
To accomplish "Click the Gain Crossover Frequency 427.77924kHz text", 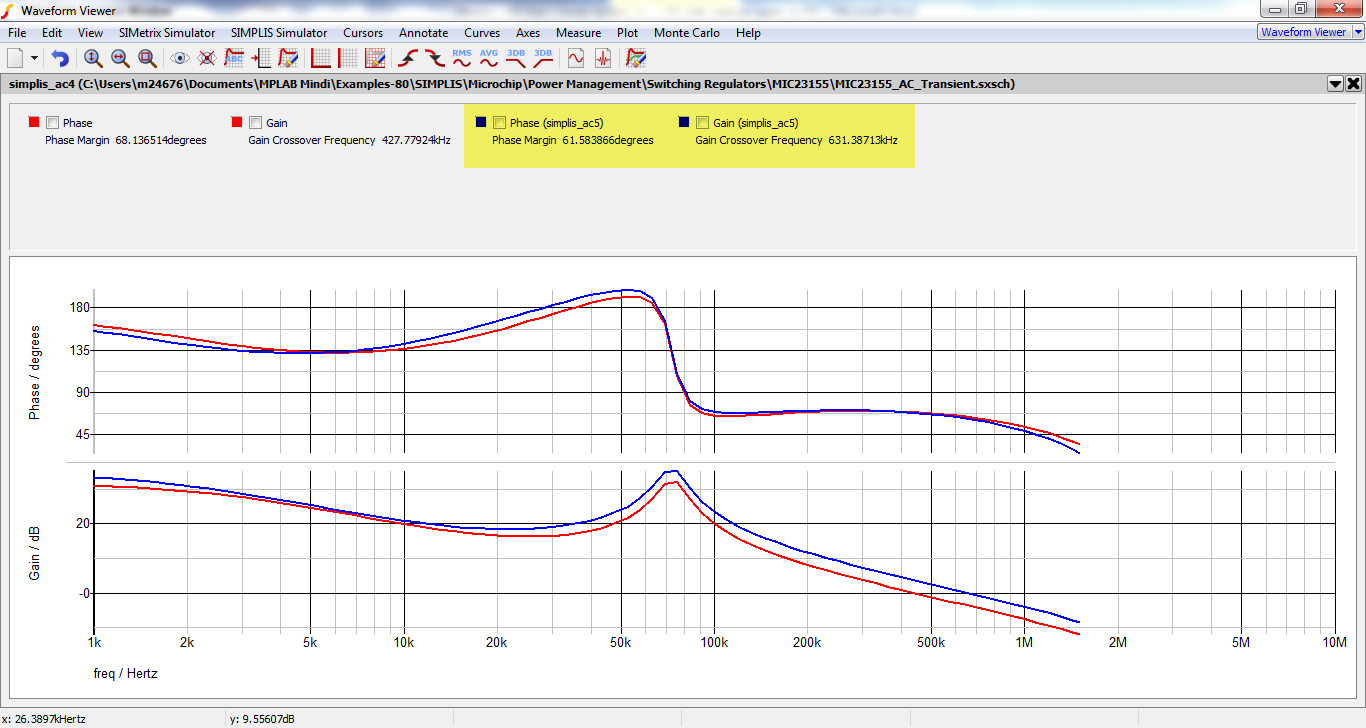I will (x=349, y=141).
